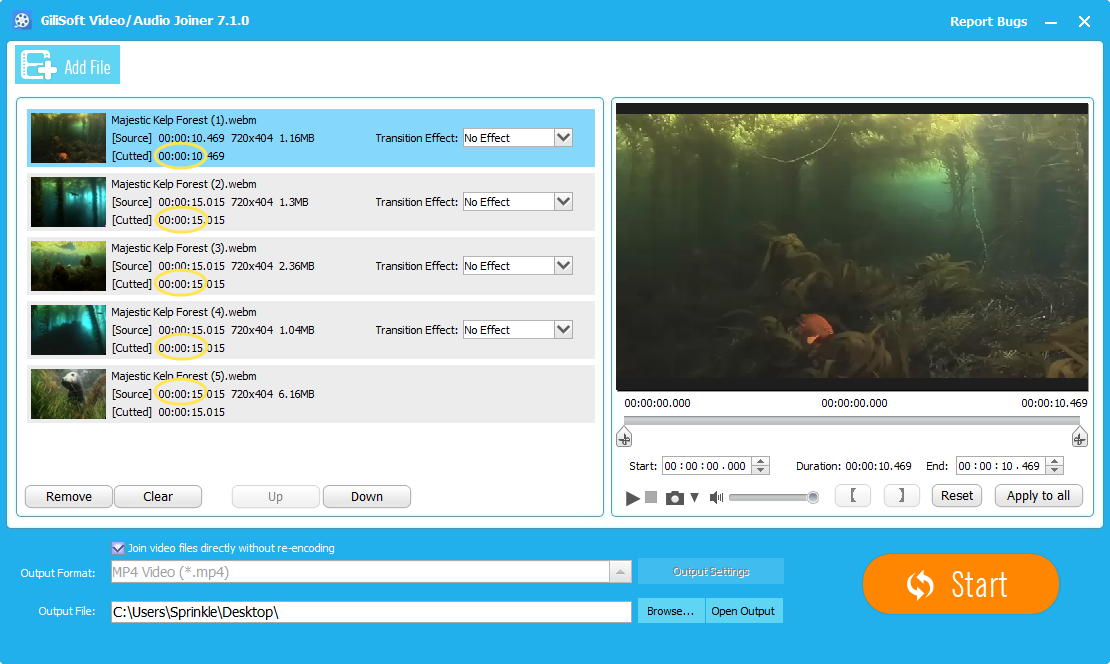Click the Output Settings button

click(x=711, y=571)
